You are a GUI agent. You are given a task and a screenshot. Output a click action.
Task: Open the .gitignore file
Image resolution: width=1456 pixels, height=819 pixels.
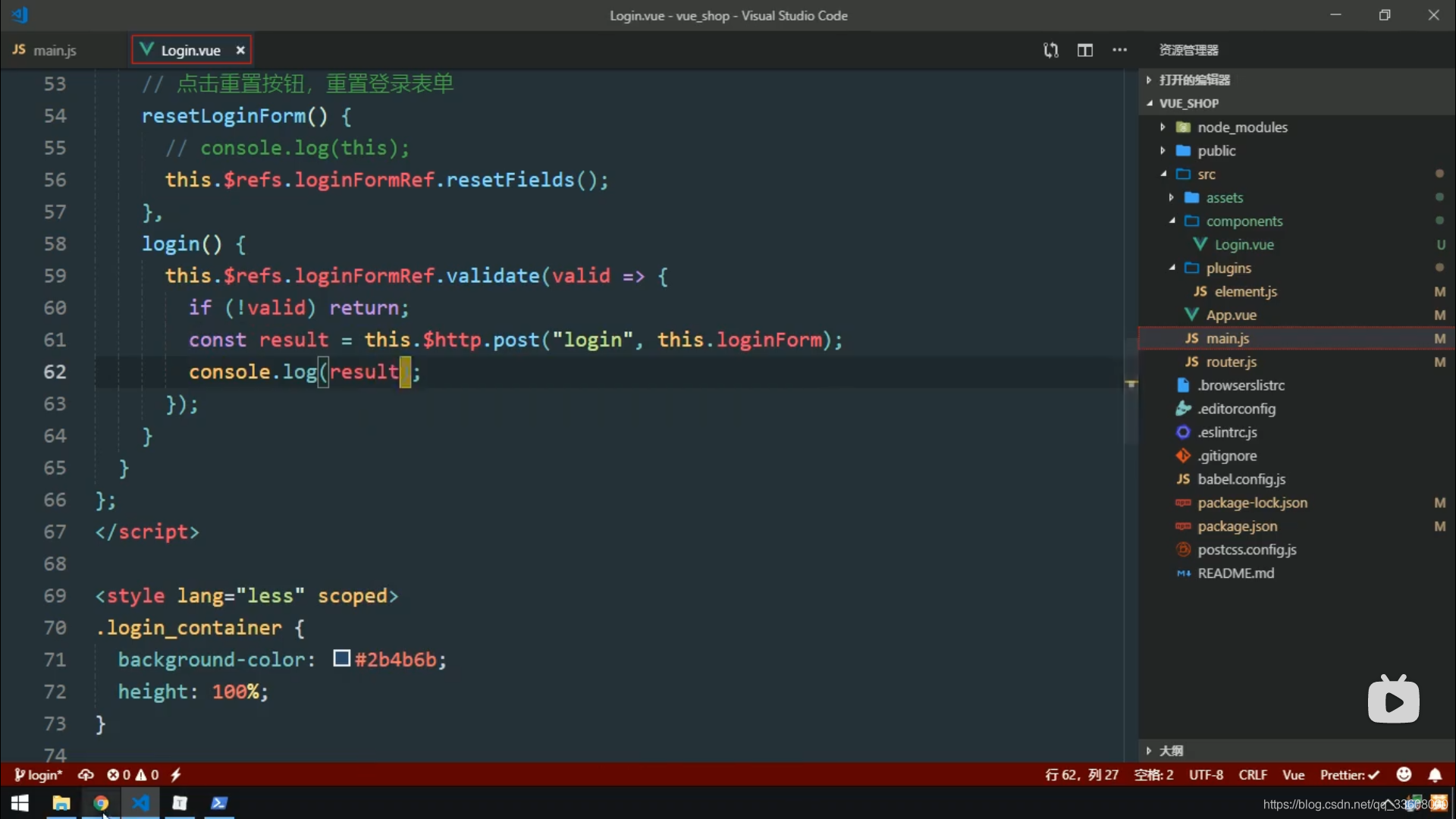coord(1227,457)
